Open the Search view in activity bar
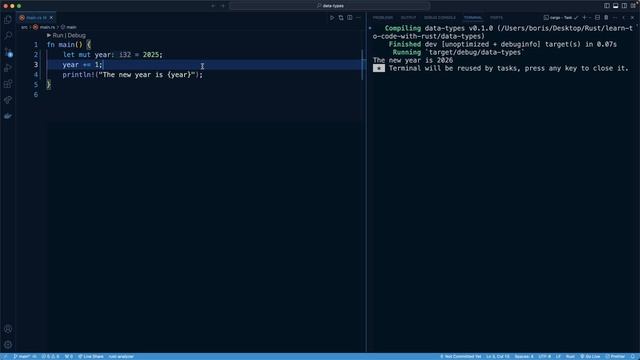Viewport: 640px width, 360px height. coord(8,36)
